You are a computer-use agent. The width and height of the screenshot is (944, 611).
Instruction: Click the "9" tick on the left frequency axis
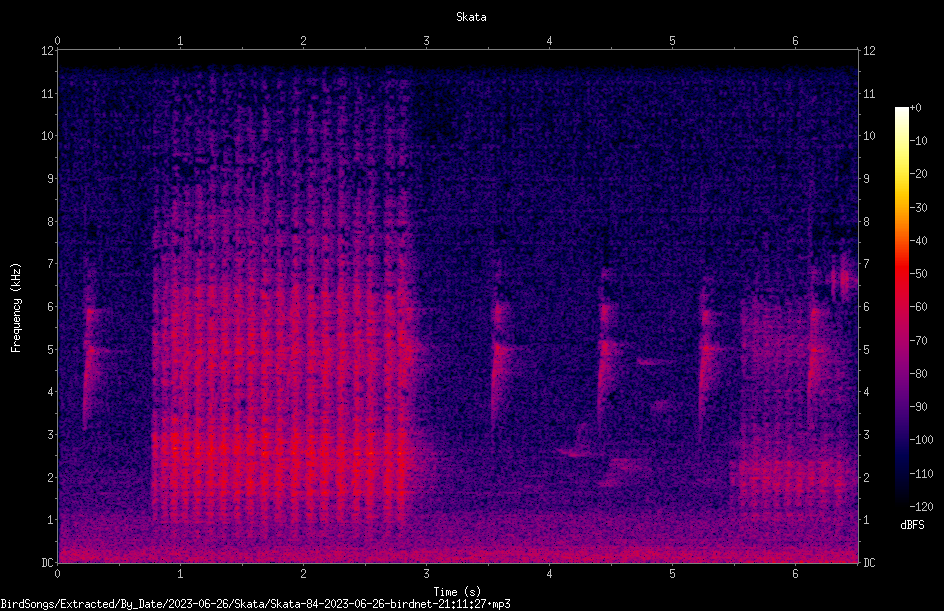pyautogui.click(x=51, y=179)
